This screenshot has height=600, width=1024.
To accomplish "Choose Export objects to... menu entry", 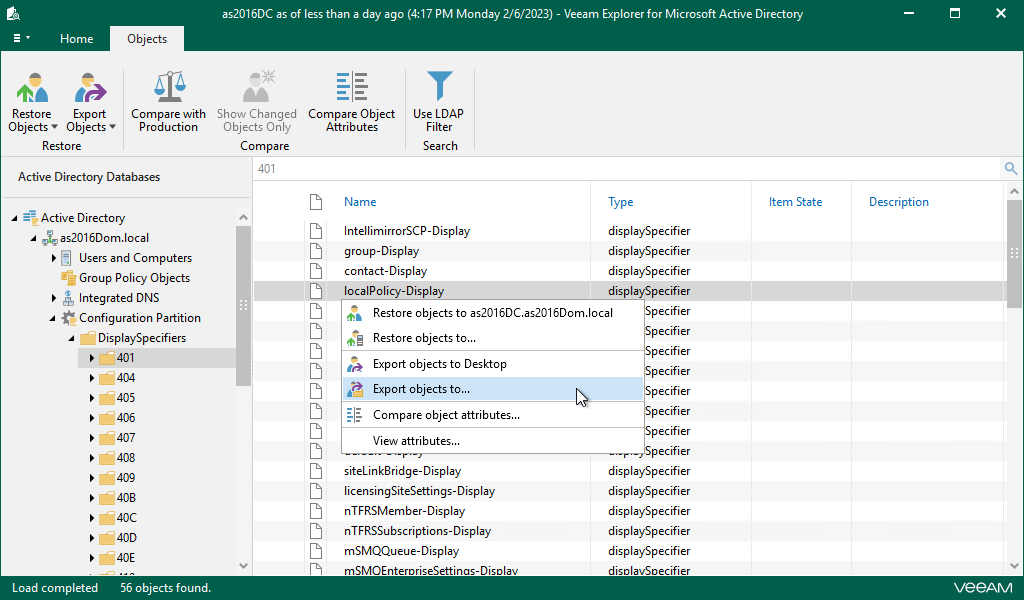I will (x=421, y=389).
